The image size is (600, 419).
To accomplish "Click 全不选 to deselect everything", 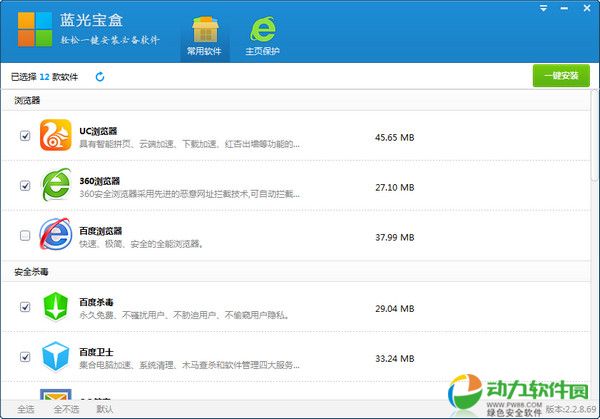I will [x=65, y=409].
